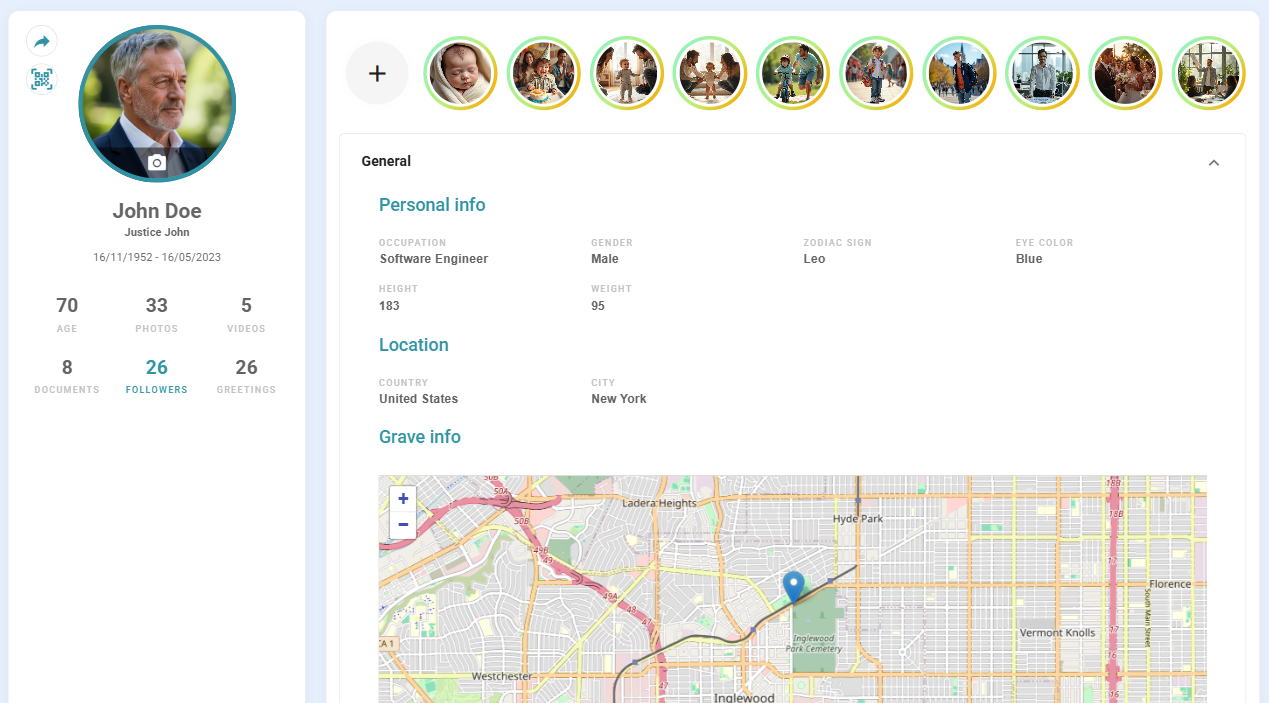Image resolution: width=1269 pixels, height=703 pixels.
Task: Click the camera icon on profile photo
Action: (157, 163)
